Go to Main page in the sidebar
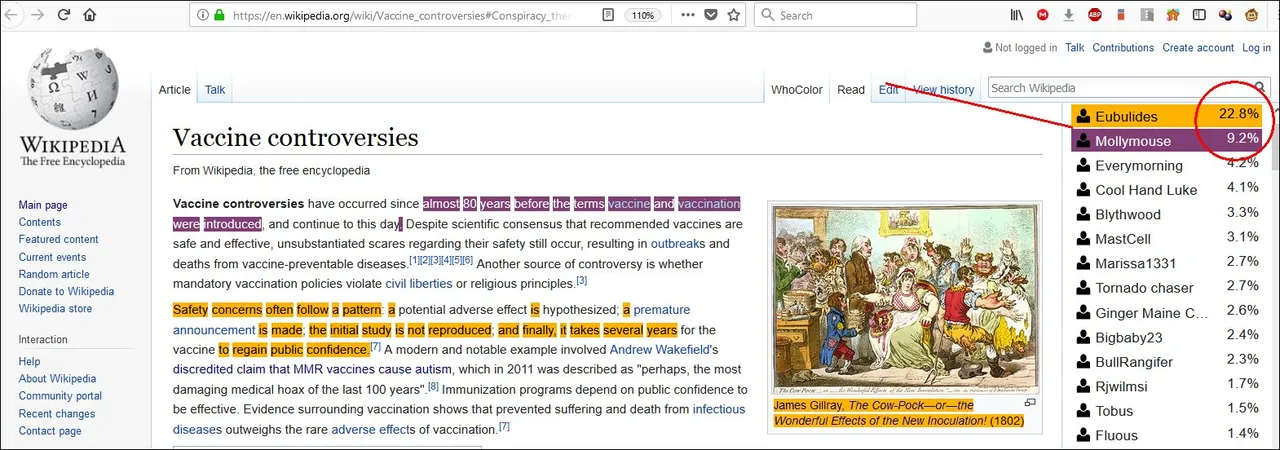The width and height of the screenshot is (1280, 450). click(x=43, y=205)
